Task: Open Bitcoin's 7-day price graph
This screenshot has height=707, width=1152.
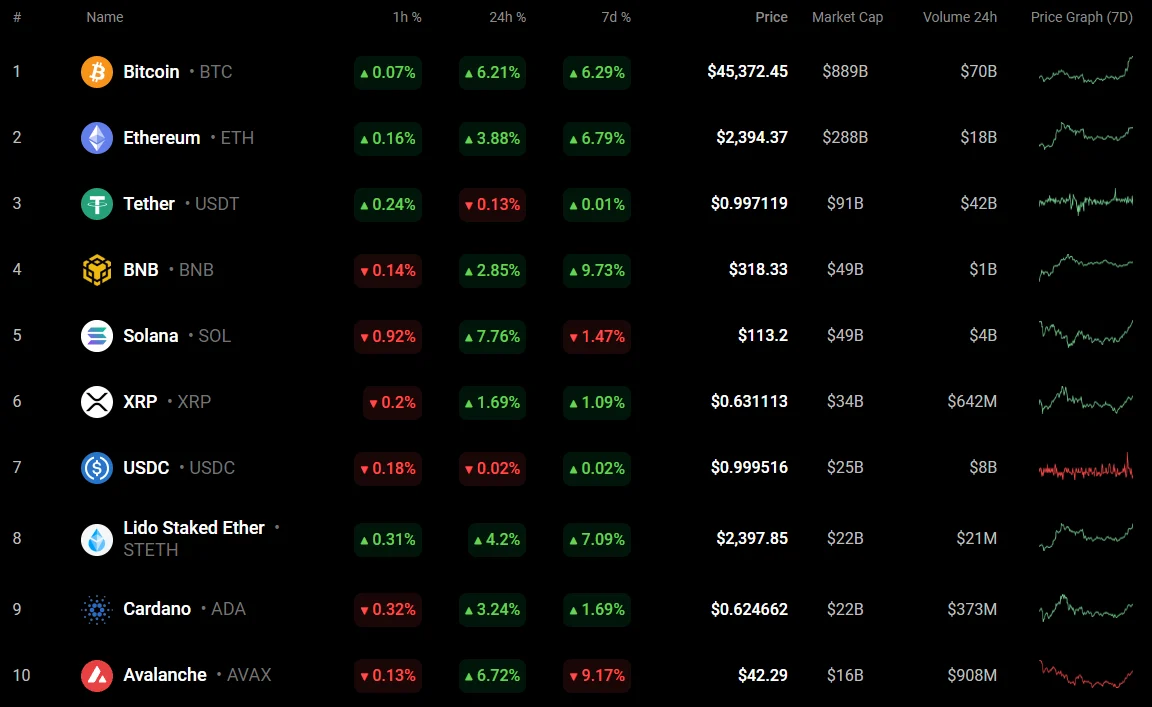Action: coord(1085,71)
